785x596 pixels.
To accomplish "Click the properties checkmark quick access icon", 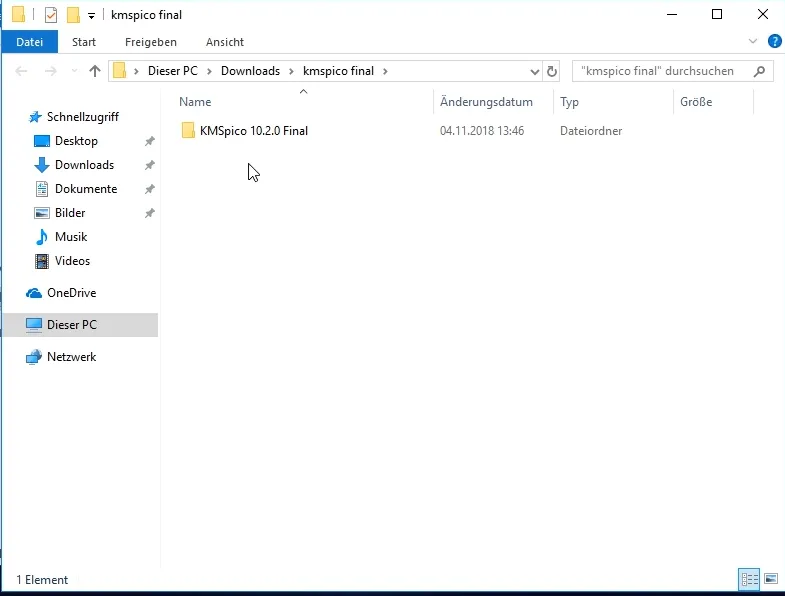I will pos(51,15).
